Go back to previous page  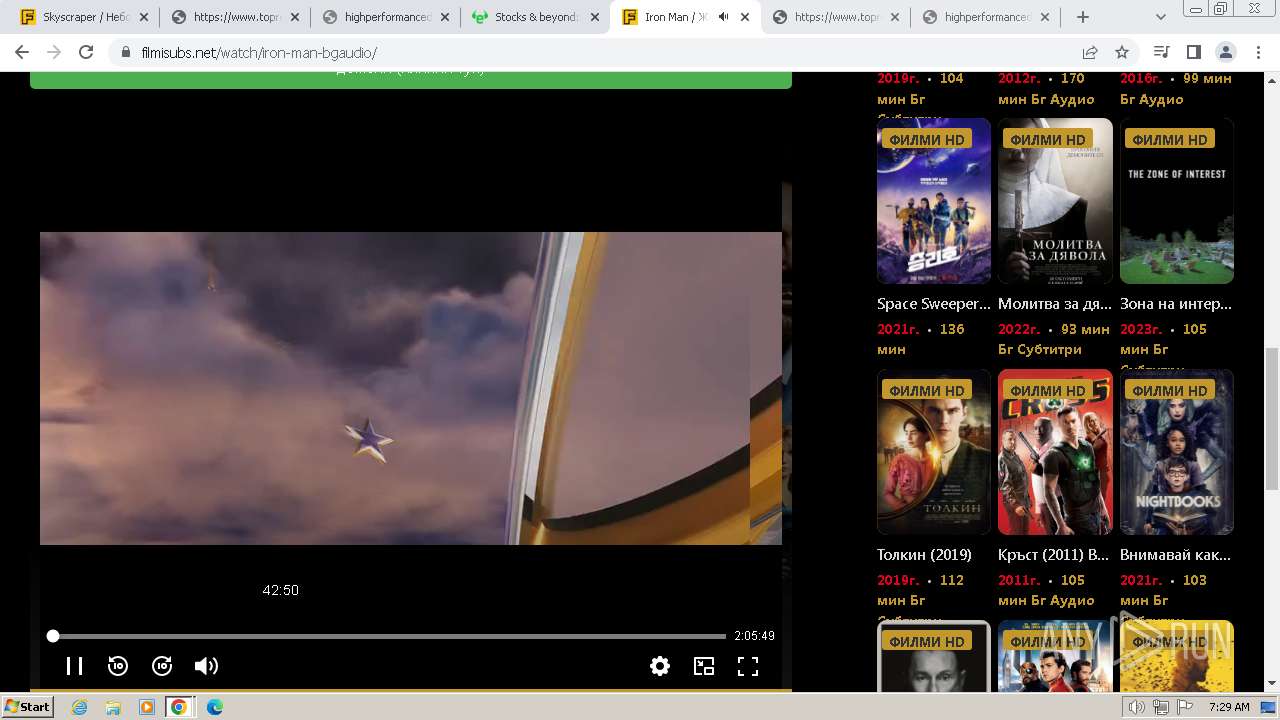pos(22,52)
